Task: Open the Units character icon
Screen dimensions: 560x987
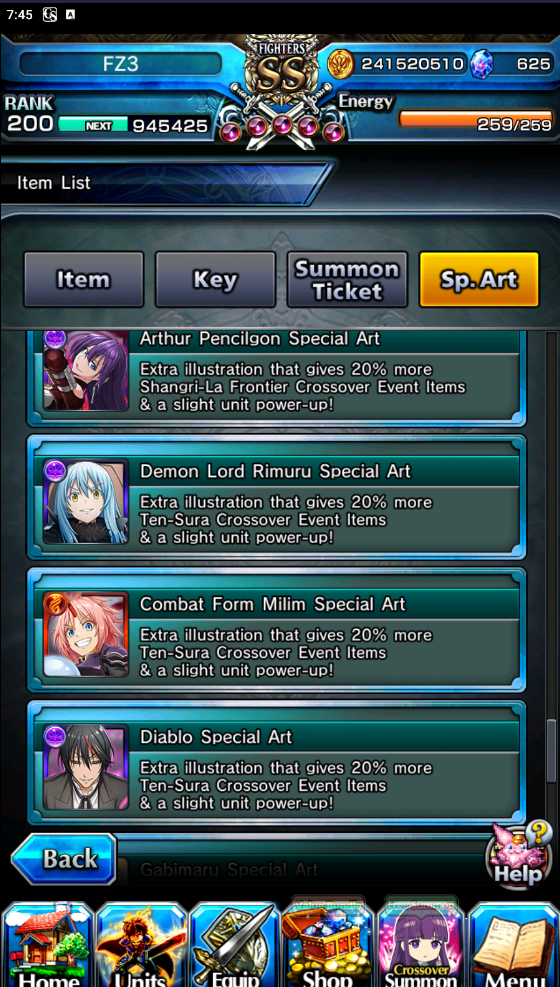Action: pos(141,944)
